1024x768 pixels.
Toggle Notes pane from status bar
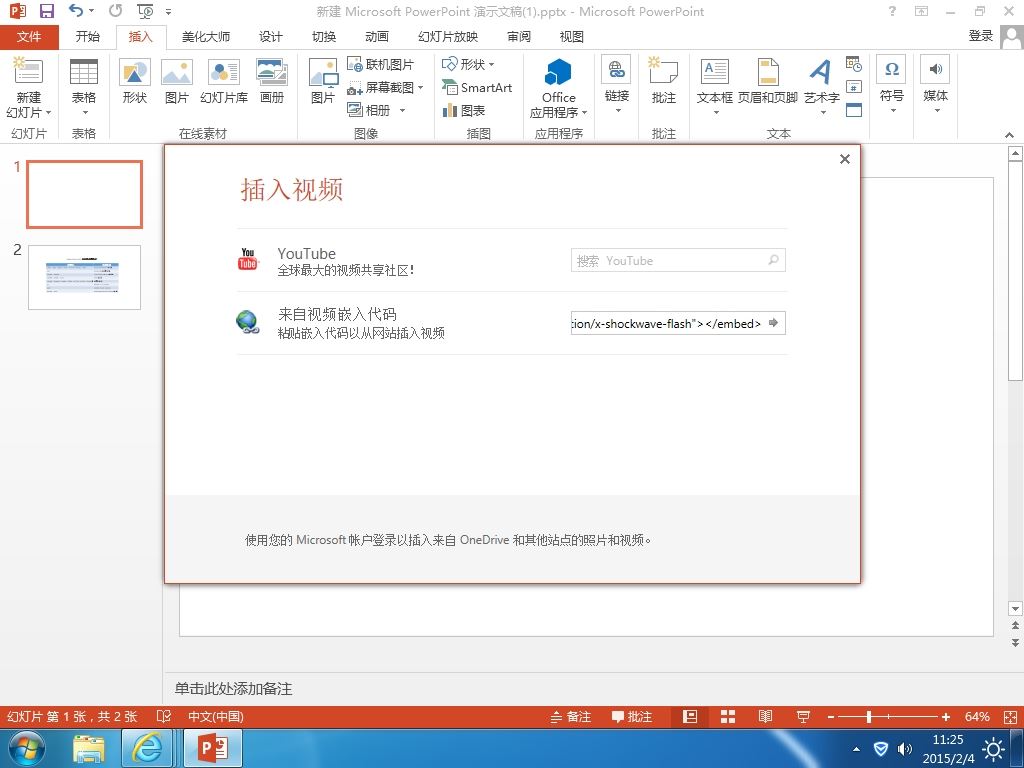(571, 716)
